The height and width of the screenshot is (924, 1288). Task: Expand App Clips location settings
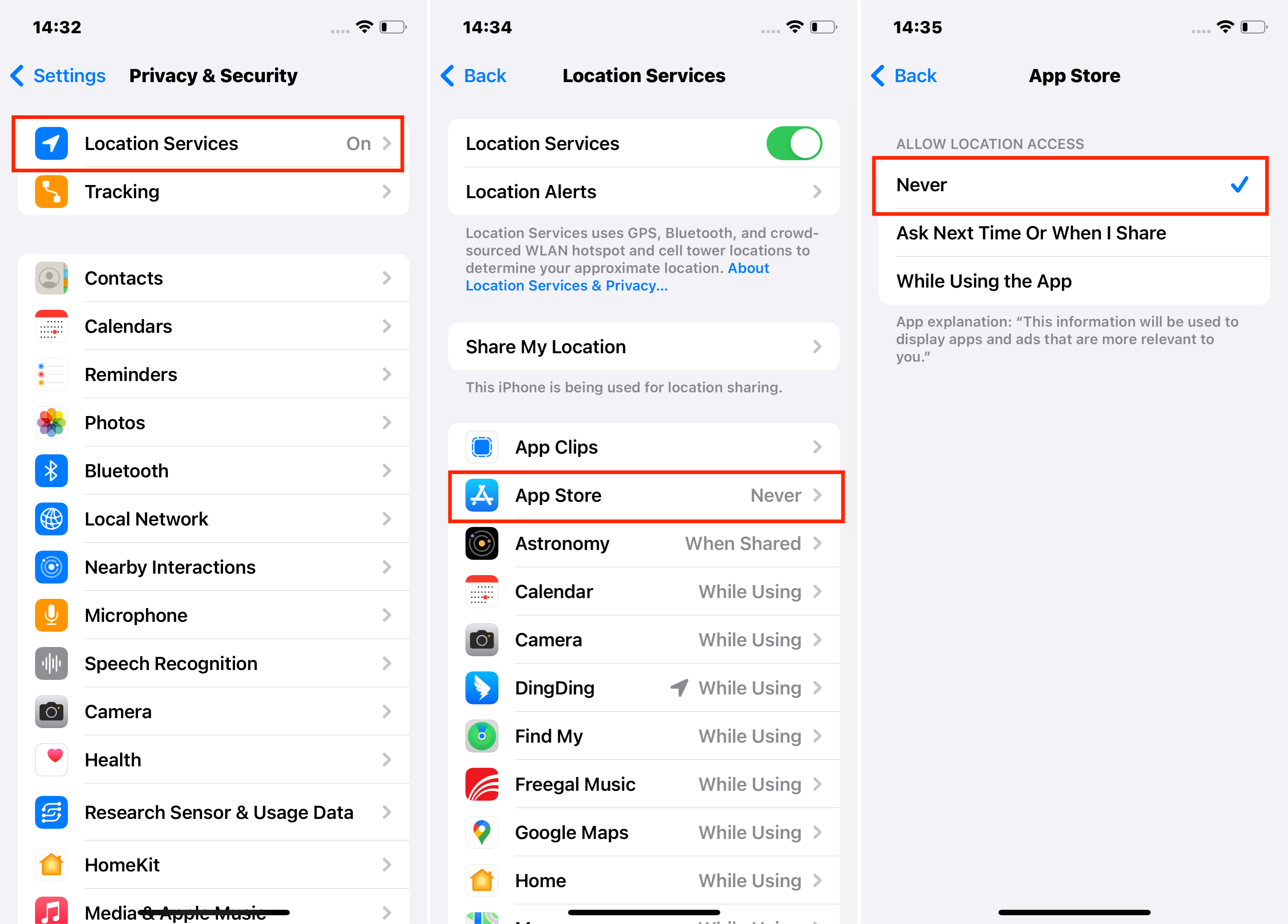645,447
